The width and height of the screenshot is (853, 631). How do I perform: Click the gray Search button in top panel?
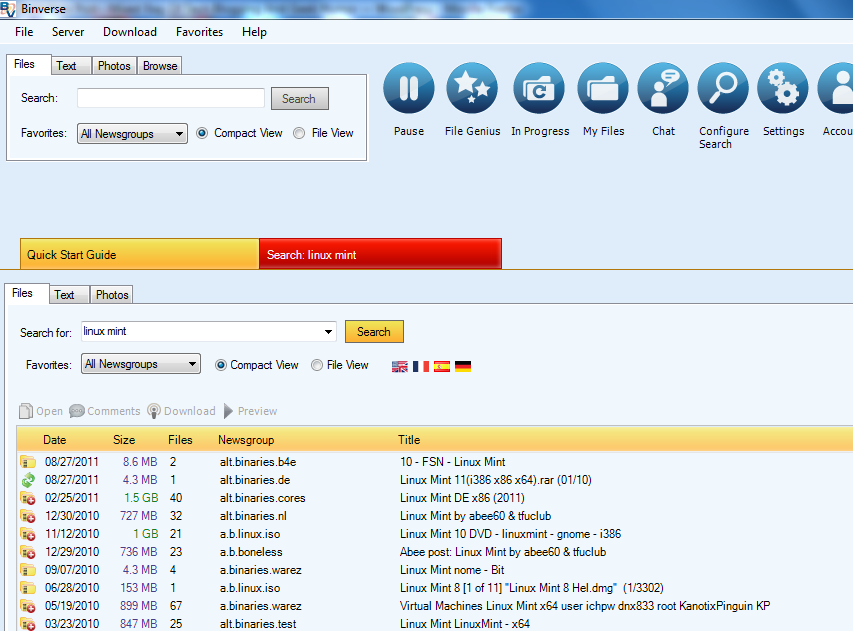coord(300,98)
